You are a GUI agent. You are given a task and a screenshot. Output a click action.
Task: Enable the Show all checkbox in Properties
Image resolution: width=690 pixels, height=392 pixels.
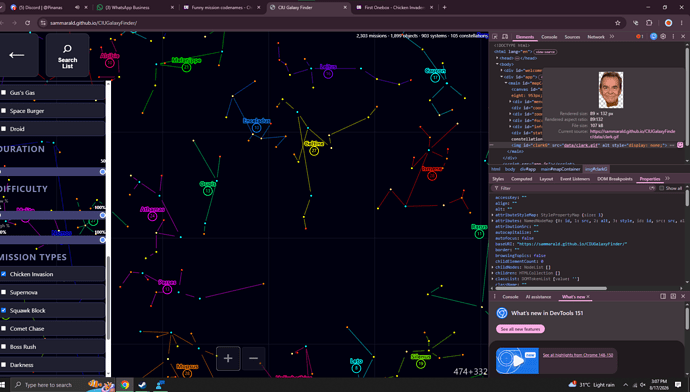click(x=661, y=188)
